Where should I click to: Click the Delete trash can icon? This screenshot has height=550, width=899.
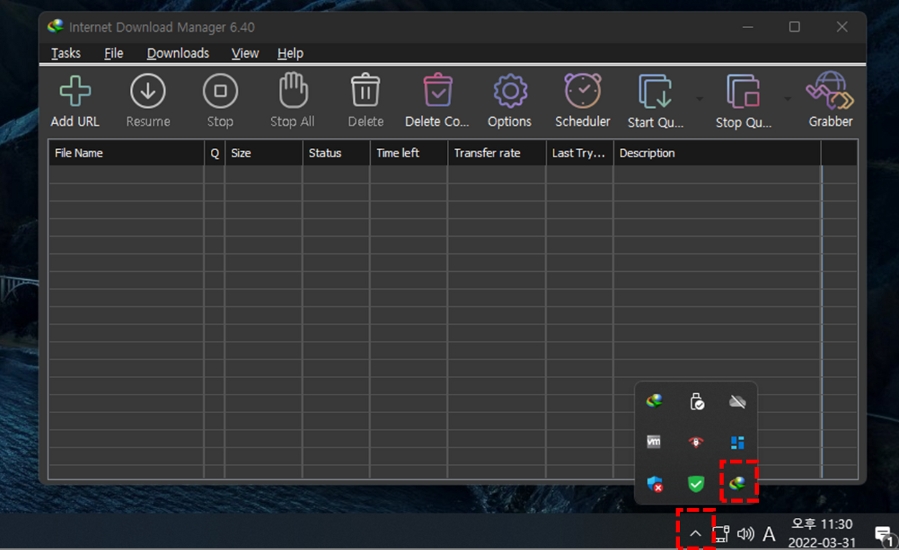[365, 100]
